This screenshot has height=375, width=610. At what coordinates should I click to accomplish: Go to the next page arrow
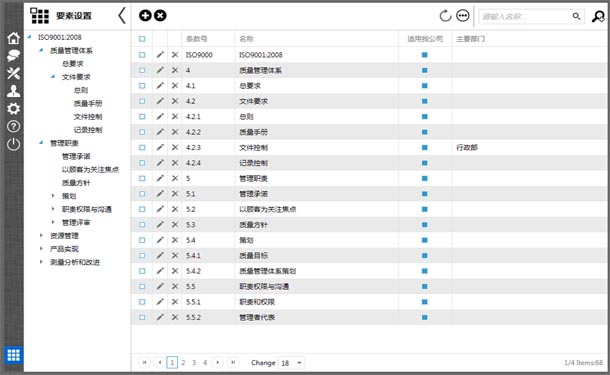click(x=217, y=363)
